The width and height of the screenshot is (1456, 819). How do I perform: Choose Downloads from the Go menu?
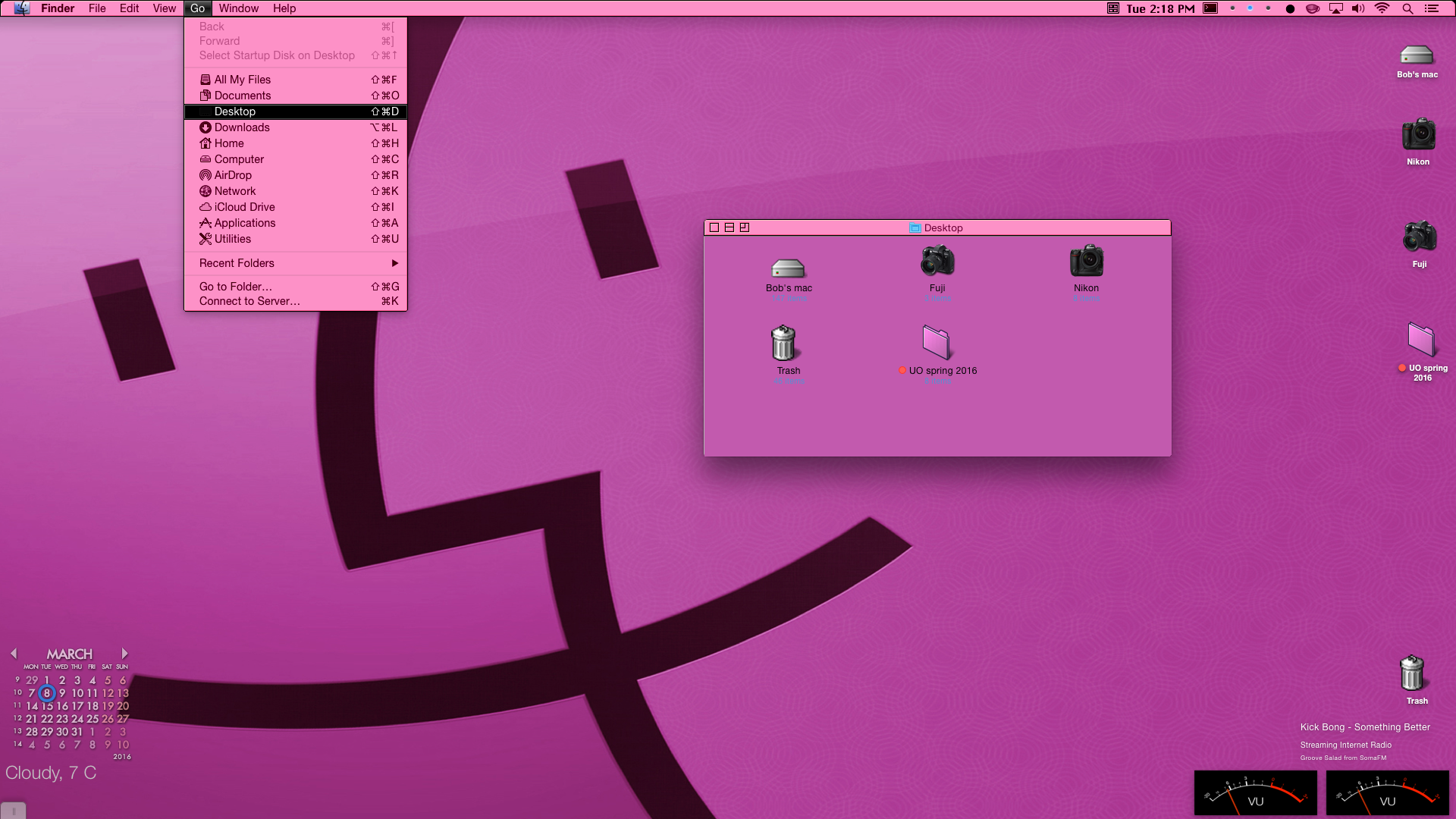296,127
